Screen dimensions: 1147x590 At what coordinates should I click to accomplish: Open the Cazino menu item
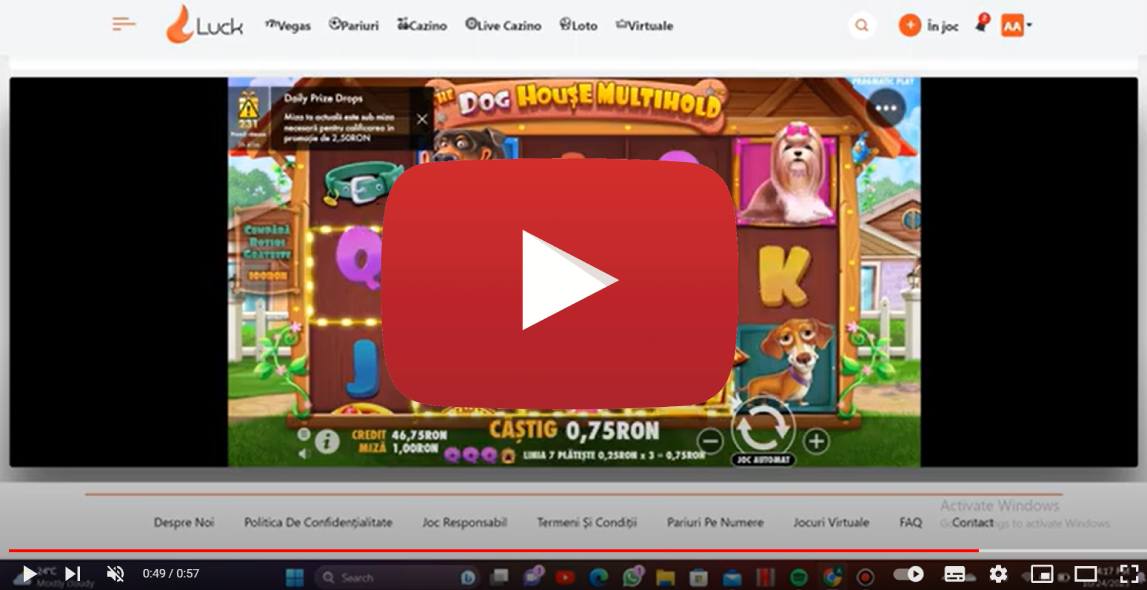[x=422, y=26]
